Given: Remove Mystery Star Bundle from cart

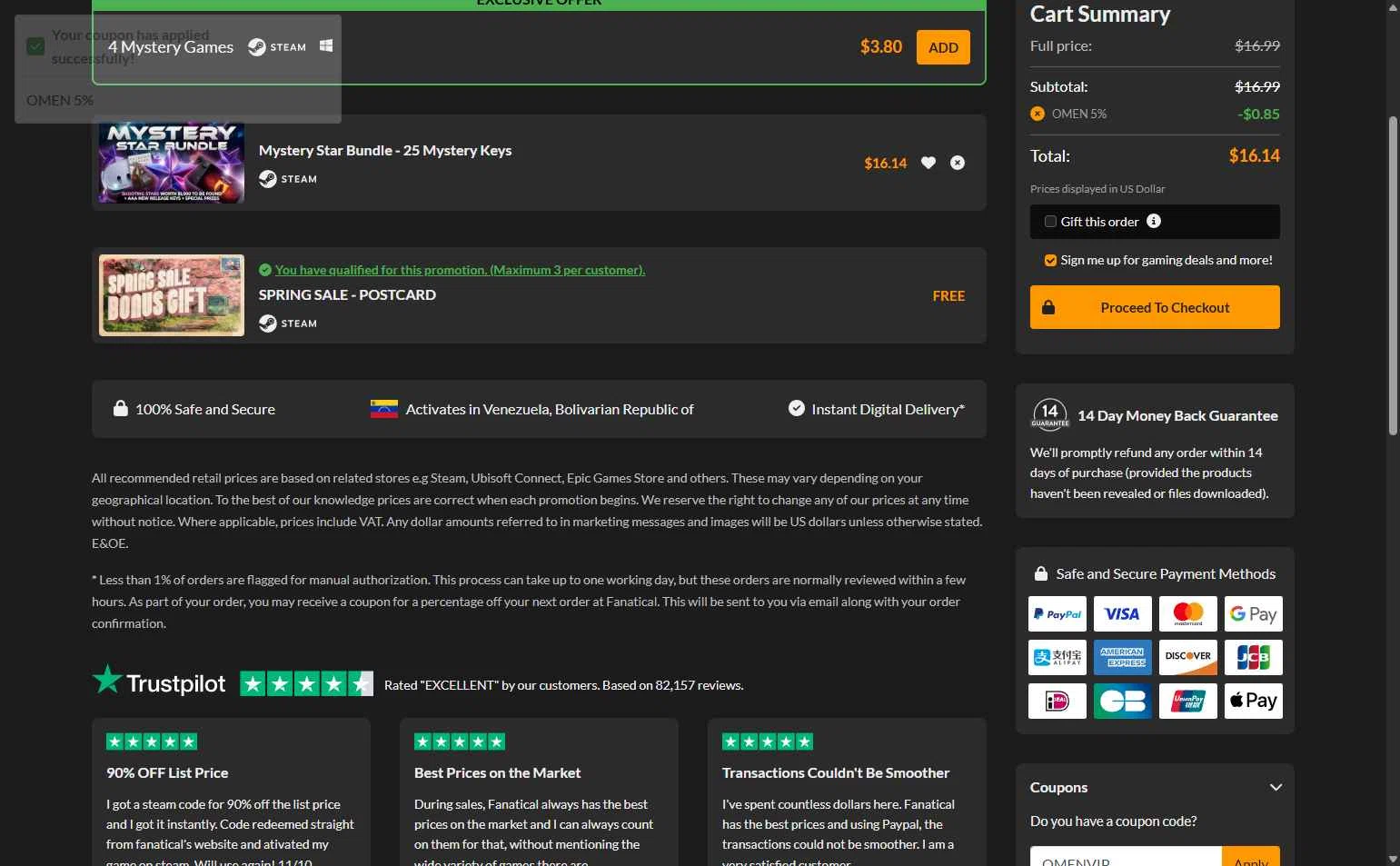Looking at the screenshot, I should [x=958, y=163].
